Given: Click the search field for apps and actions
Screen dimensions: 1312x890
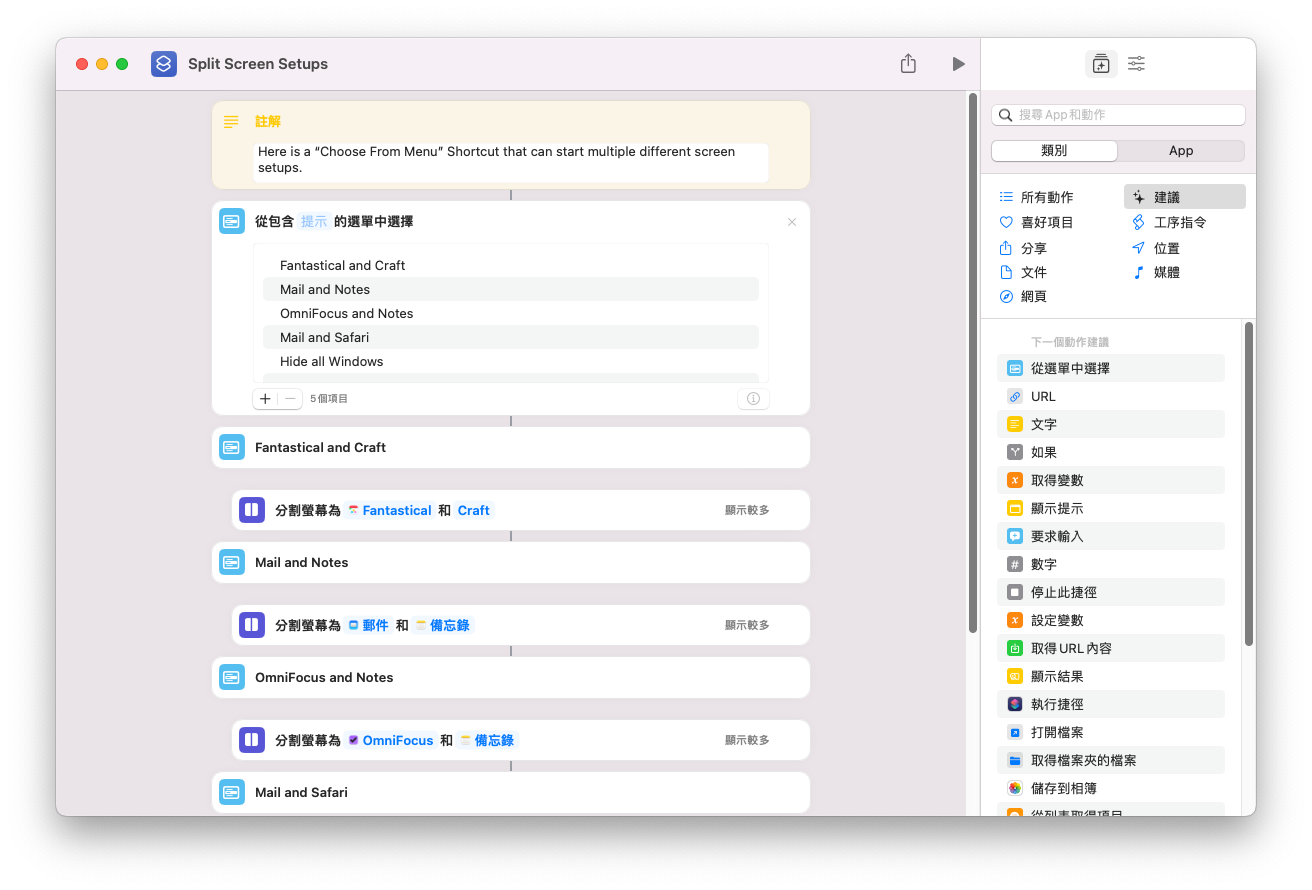Looking at the screenshot, I should [1118, 115].
